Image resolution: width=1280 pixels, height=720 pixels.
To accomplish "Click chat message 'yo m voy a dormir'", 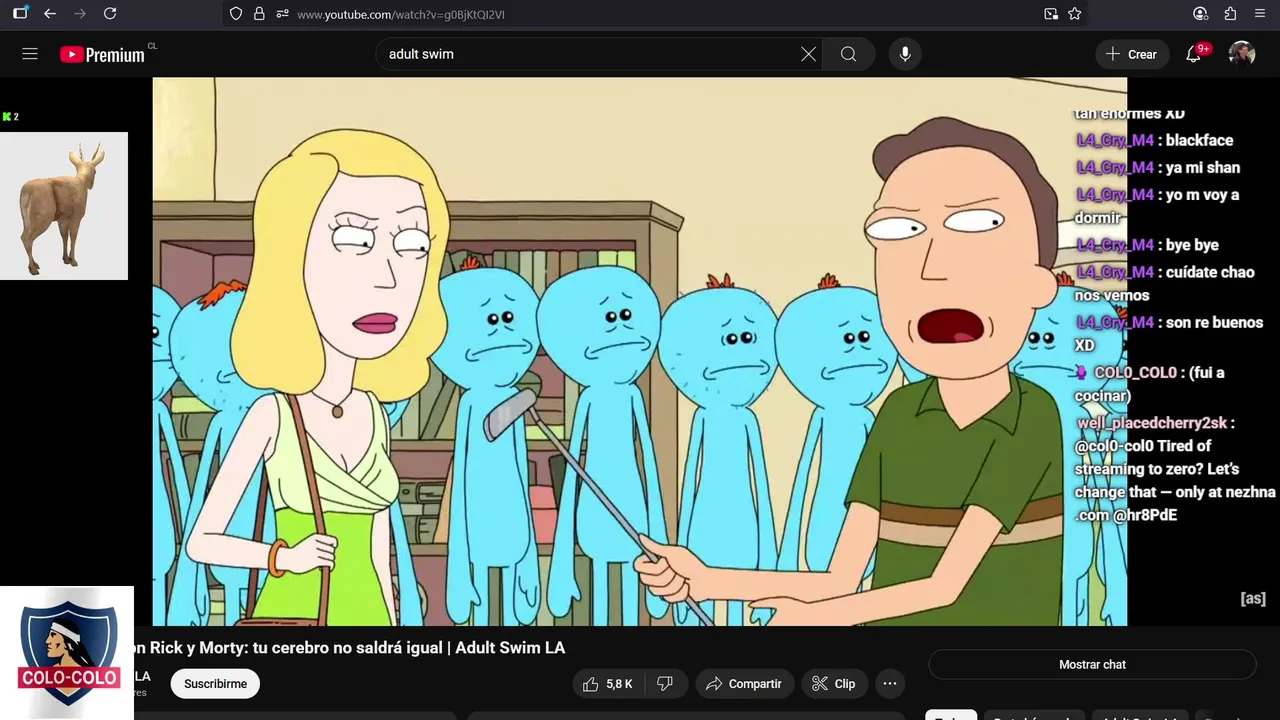I will [x=1158, y=206].
